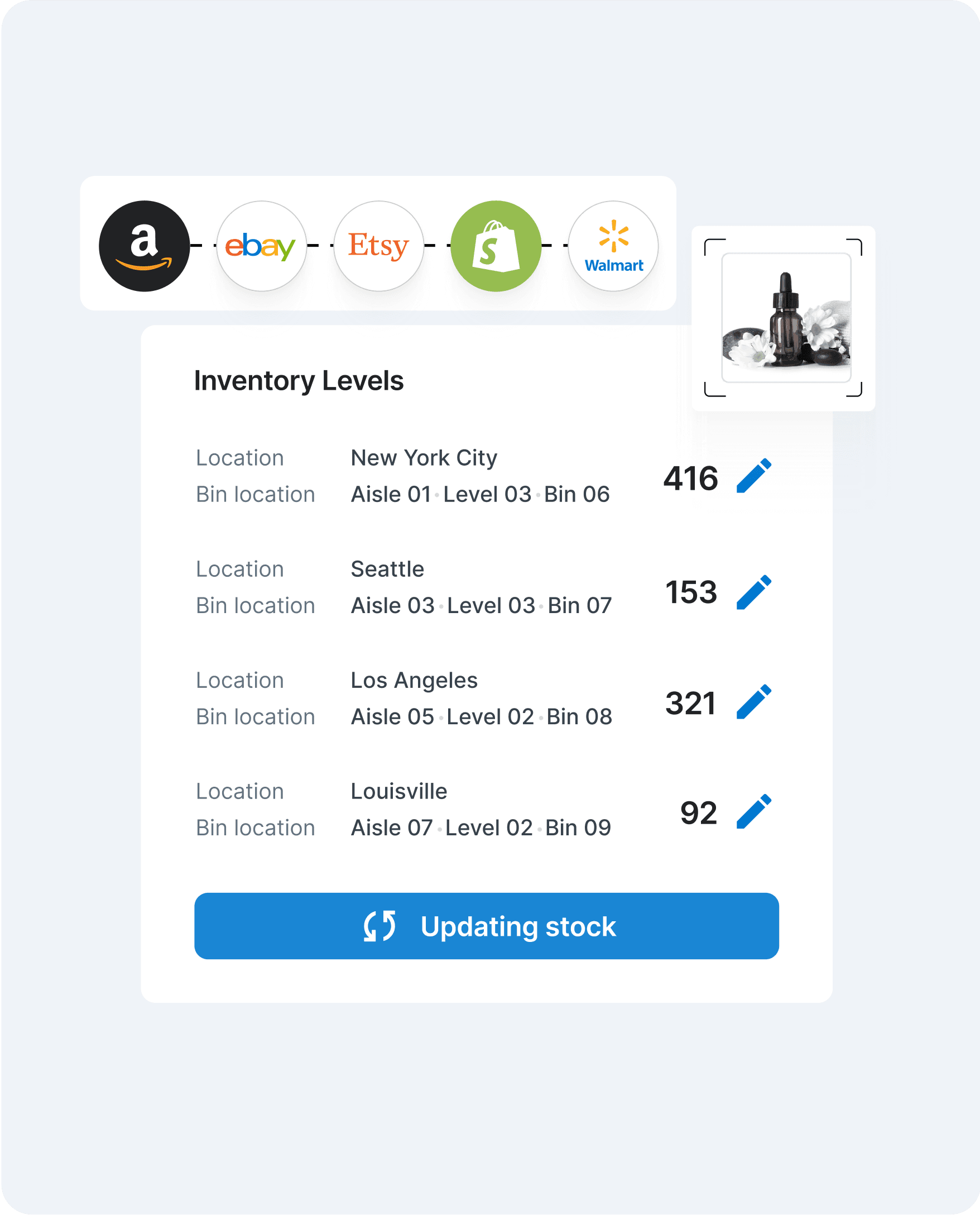This screenshot has width=980, height=1215.
Task: Select the green Shopify bag icon
Action: (496, 246)
